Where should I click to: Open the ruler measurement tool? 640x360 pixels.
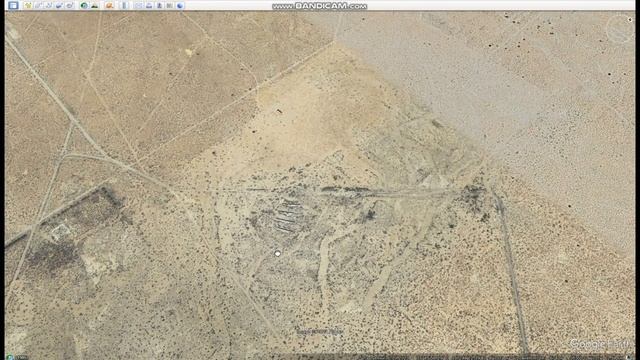point(124,5)
